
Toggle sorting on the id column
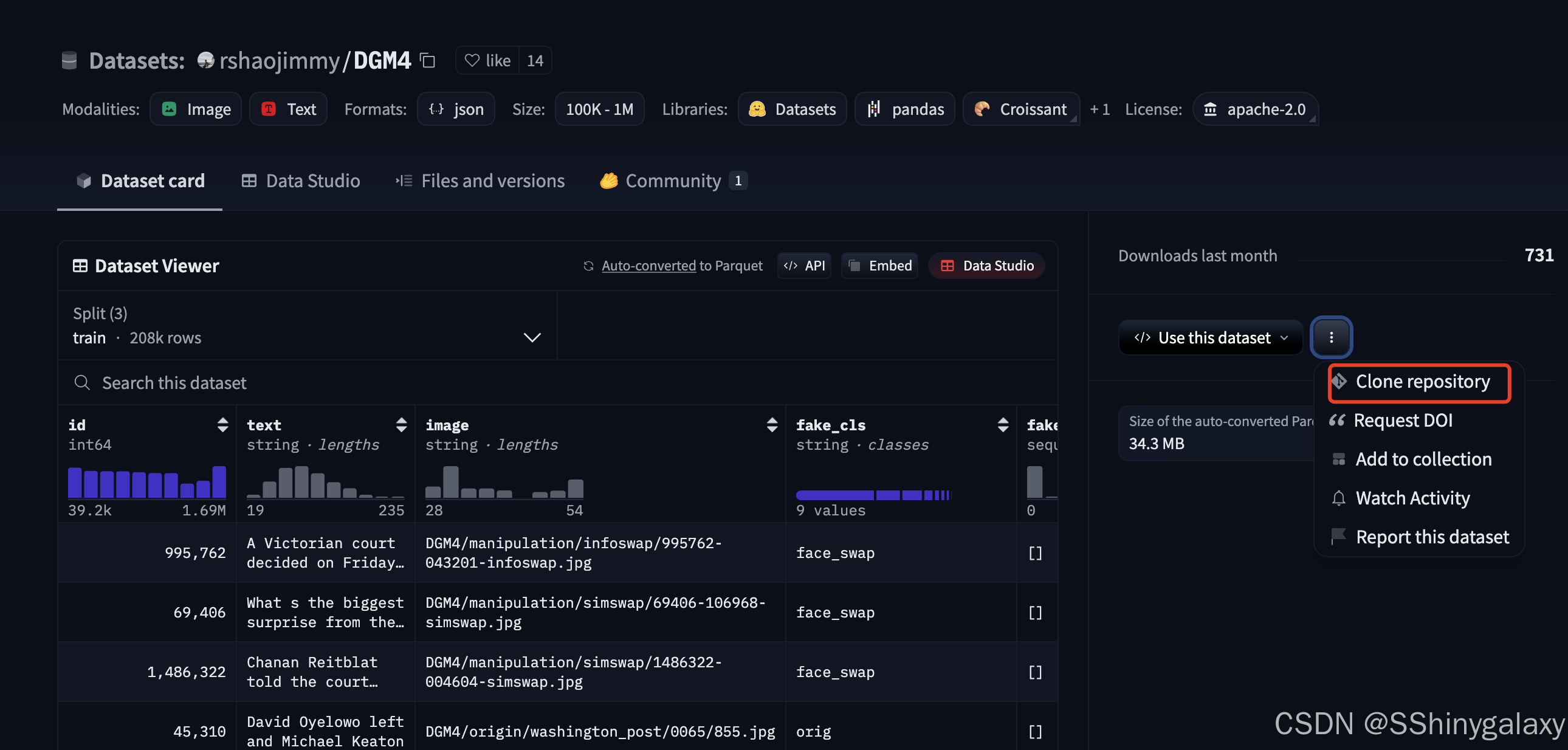pos(222,425)
